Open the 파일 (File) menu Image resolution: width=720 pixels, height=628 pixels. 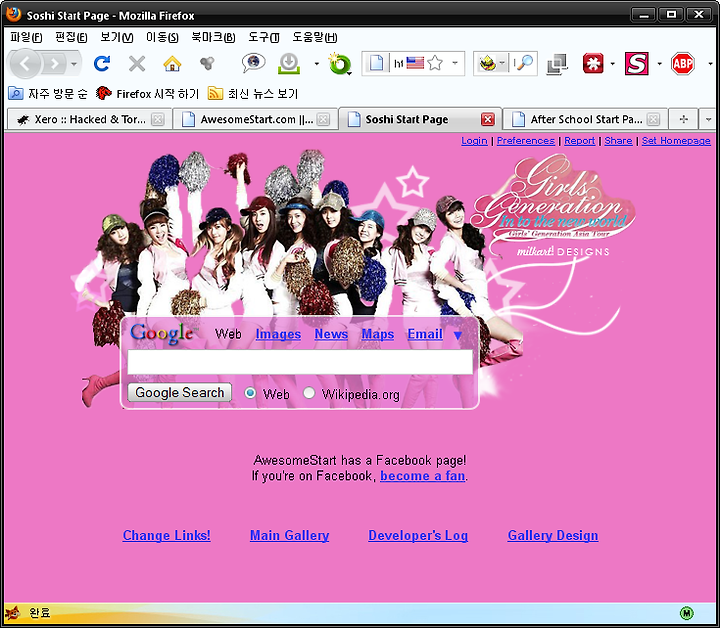tap(26, 37)
